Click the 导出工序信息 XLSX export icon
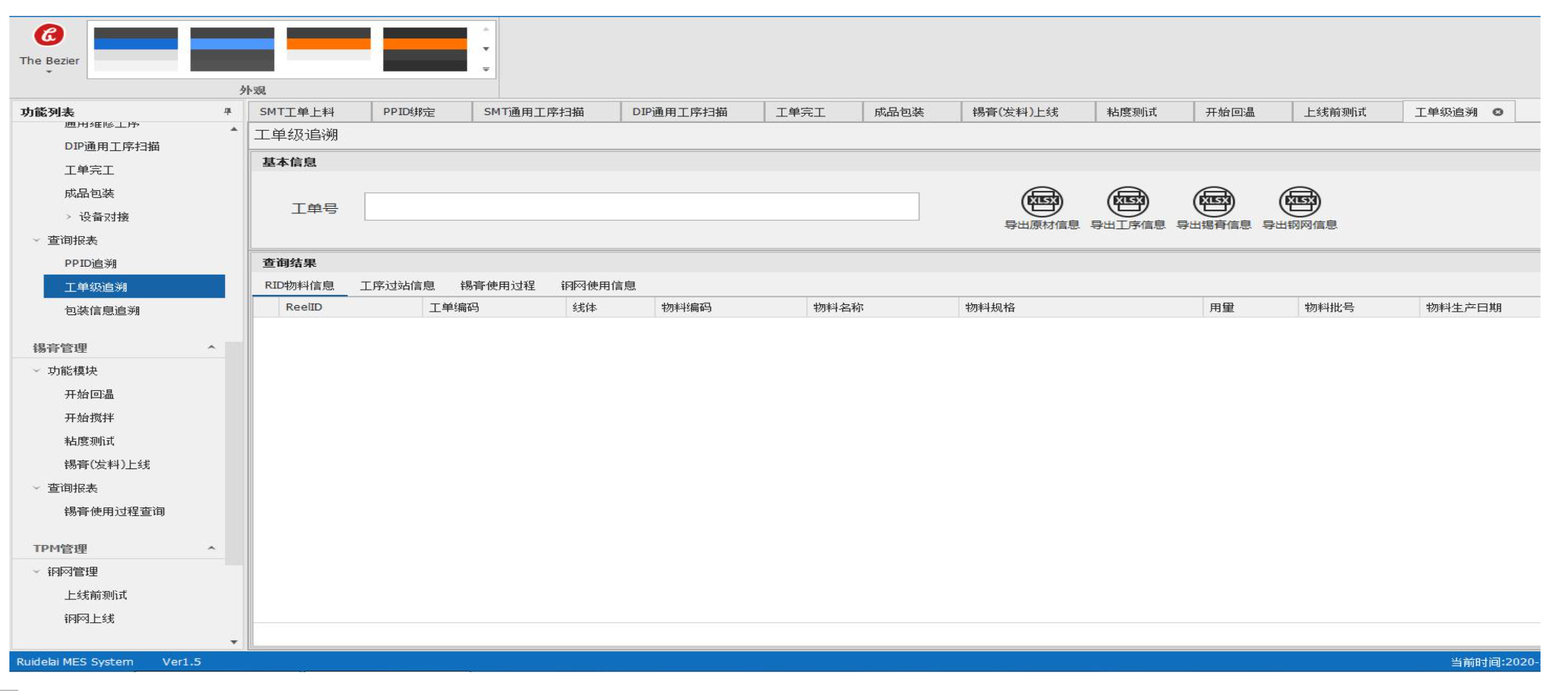Screen dimensions: 1568x691 [x=1128, y=202]
